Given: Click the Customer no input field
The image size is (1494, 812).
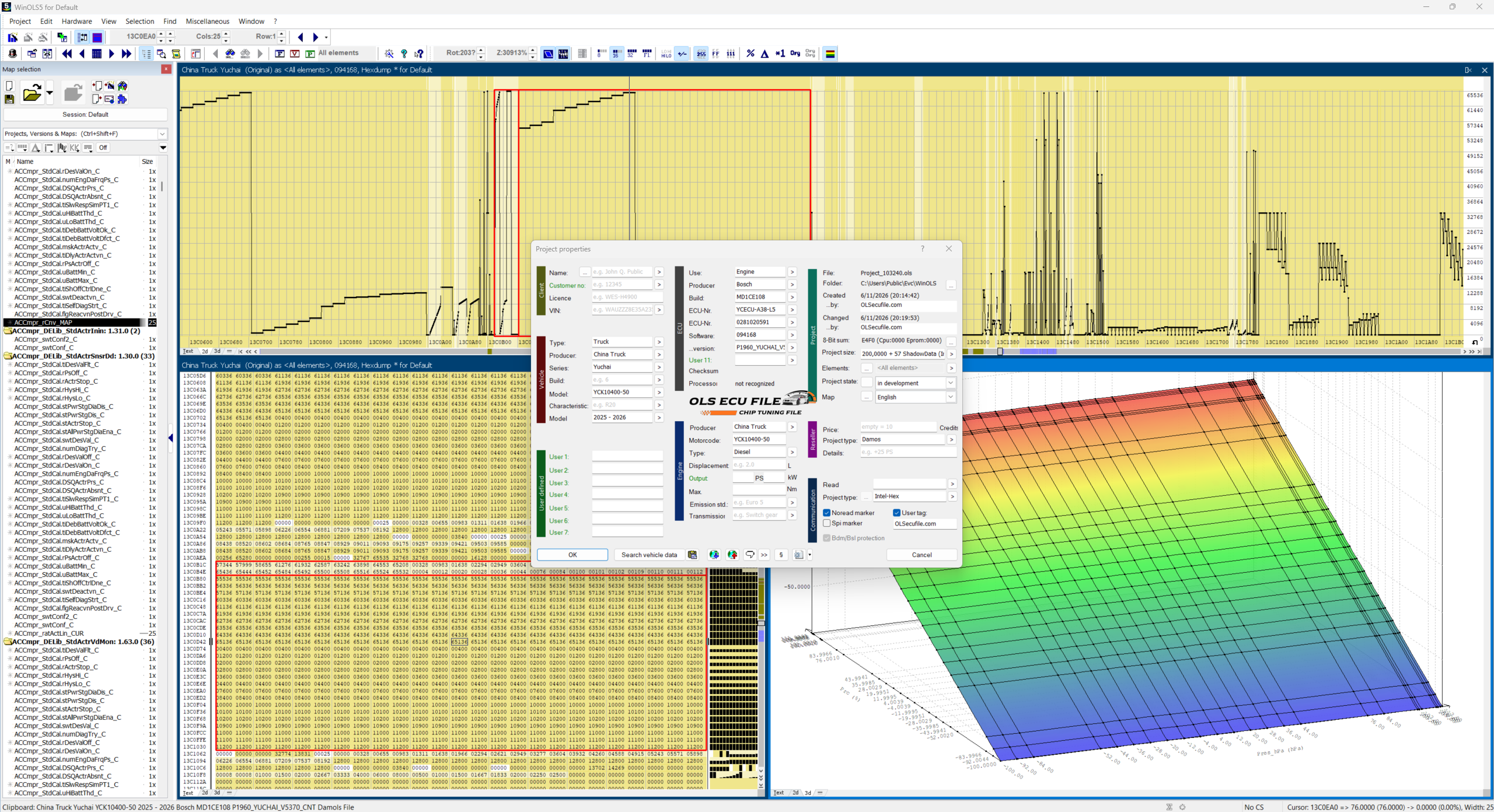Looking at the screenshot, I should tap(622, 285).
